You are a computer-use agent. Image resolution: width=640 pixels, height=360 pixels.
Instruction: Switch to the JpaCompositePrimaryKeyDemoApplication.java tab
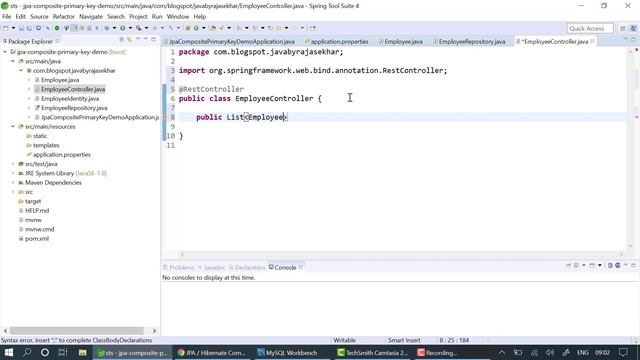coord(229,42)
